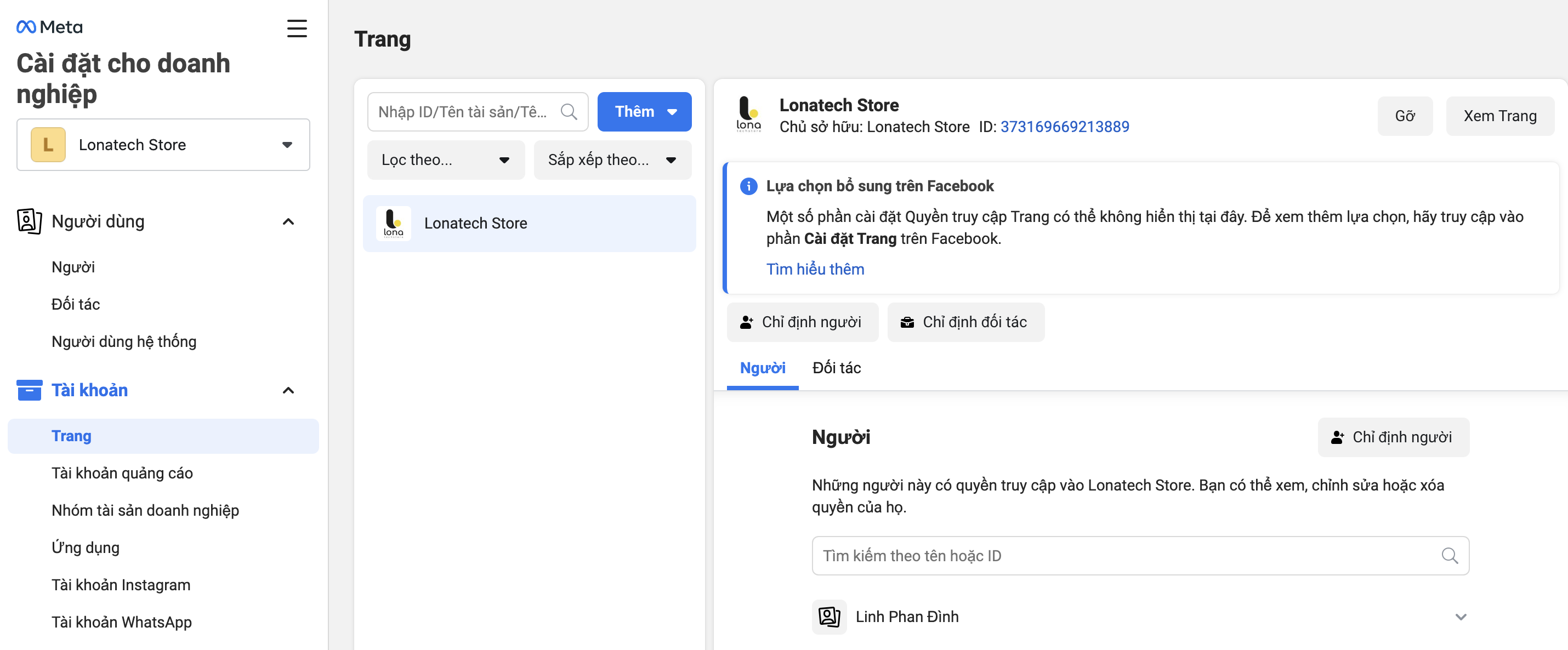Click the Tài khoản section icon
This screenshot has width=1568, height=650.
click(x=27, y=390)
